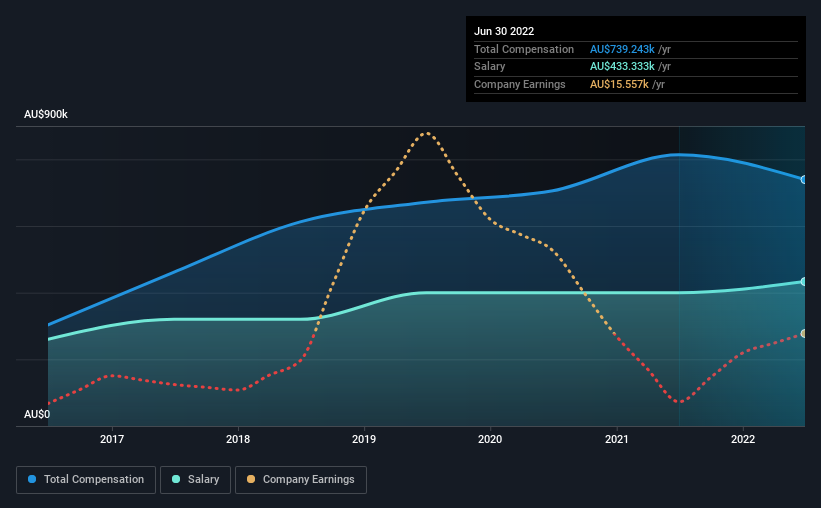
Task: Click the AU$433.333k salary value
Action: point(622,67)
